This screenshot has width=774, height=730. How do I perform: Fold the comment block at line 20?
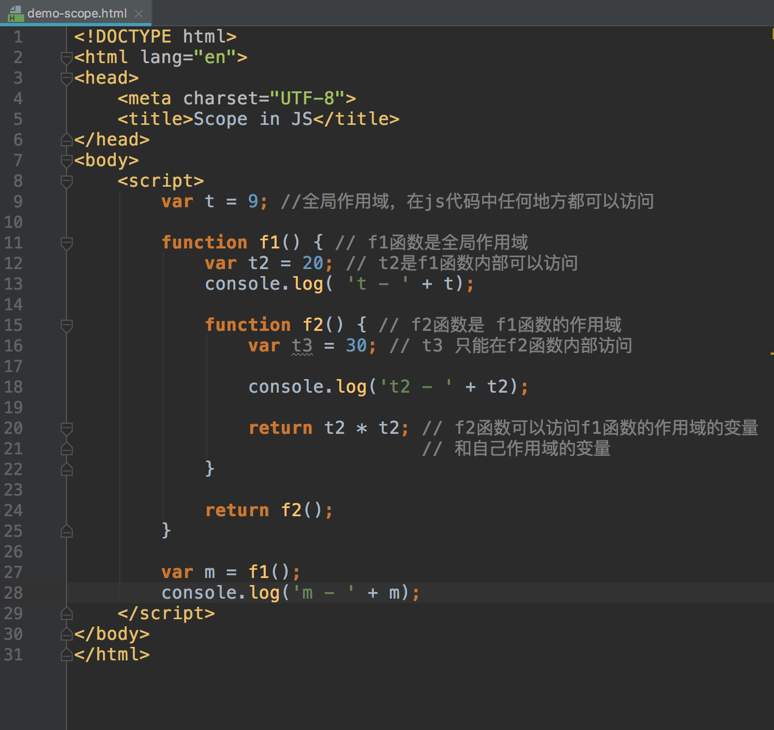pos(66,428)
